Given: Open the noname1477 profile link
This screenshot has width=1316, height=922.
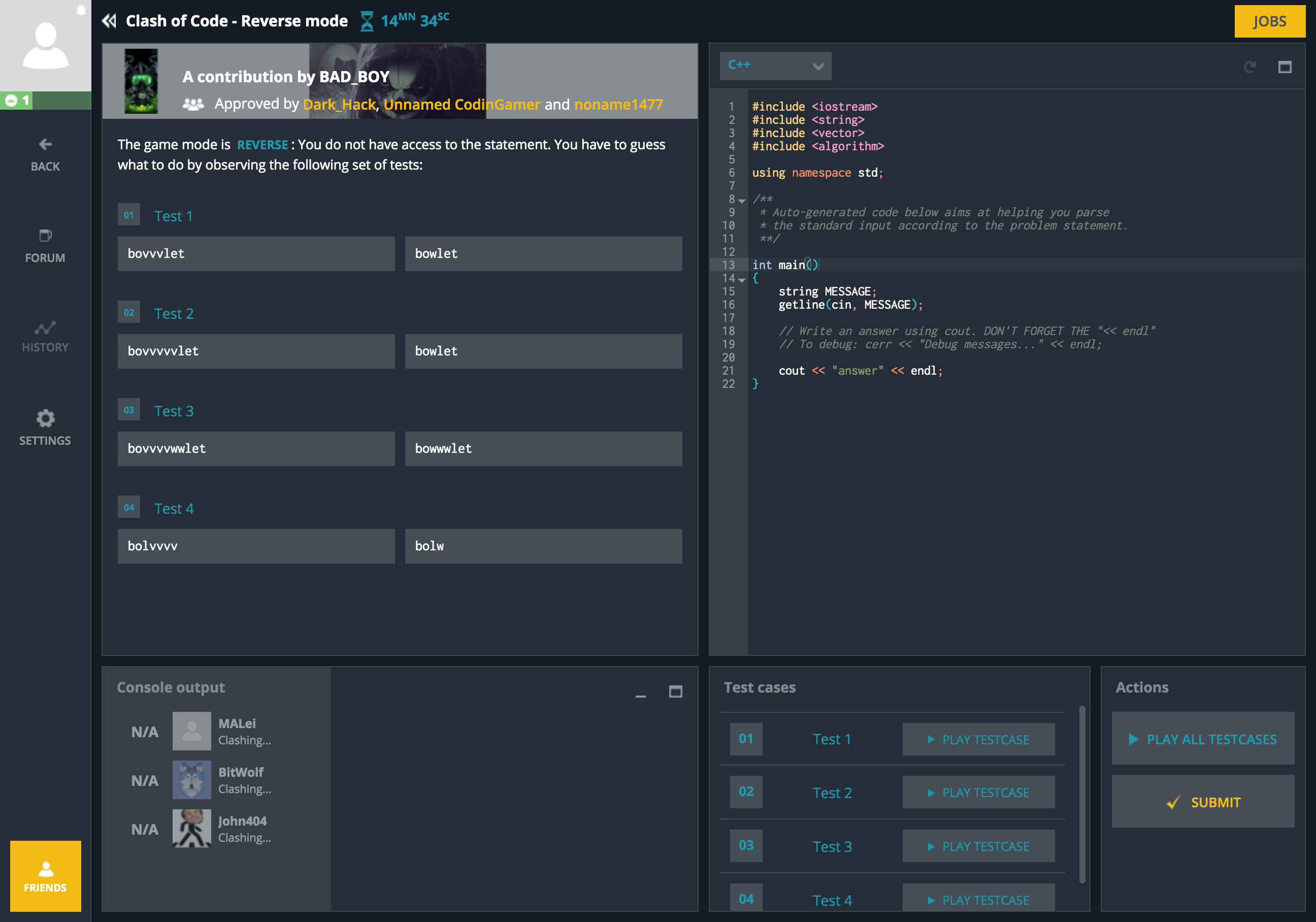Looking at the screenshot, I should pos(618,104).
